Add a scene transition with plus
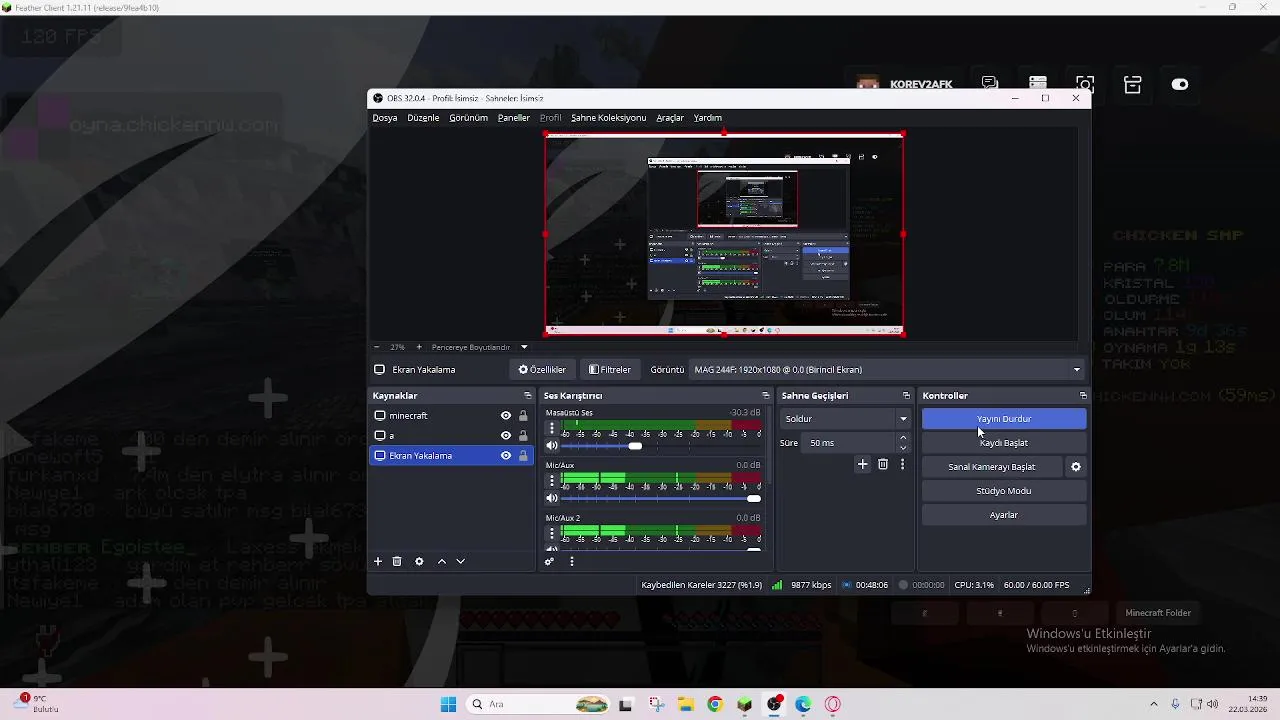 coord(863,464)
